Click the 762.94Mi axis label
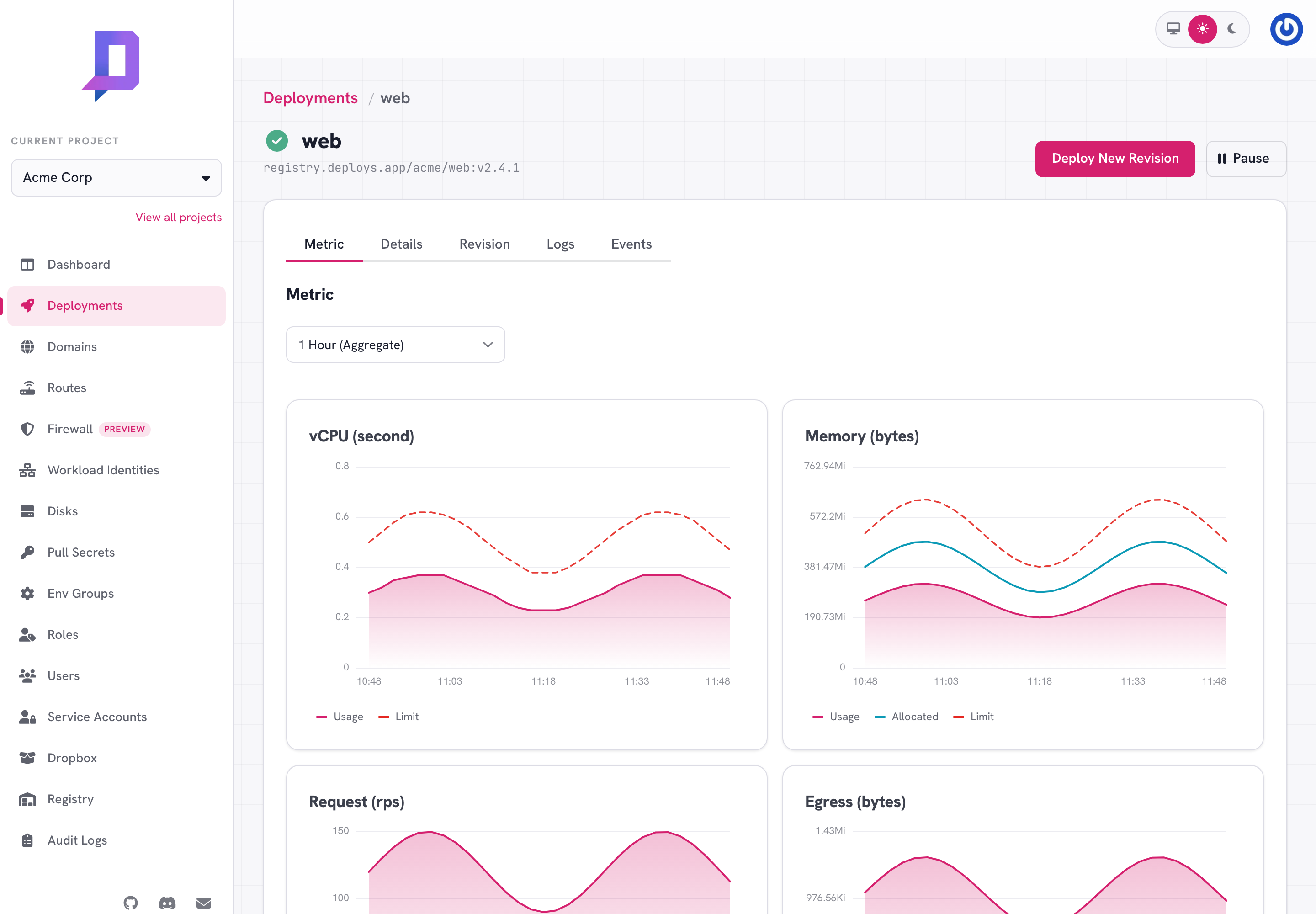 824,466
